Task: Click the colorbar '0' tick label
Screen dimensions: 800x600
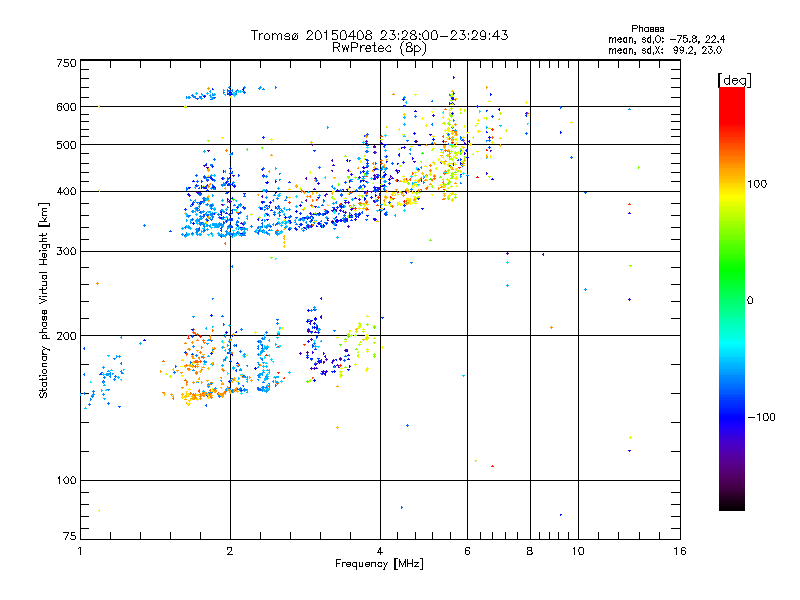Action: point(750,300)
